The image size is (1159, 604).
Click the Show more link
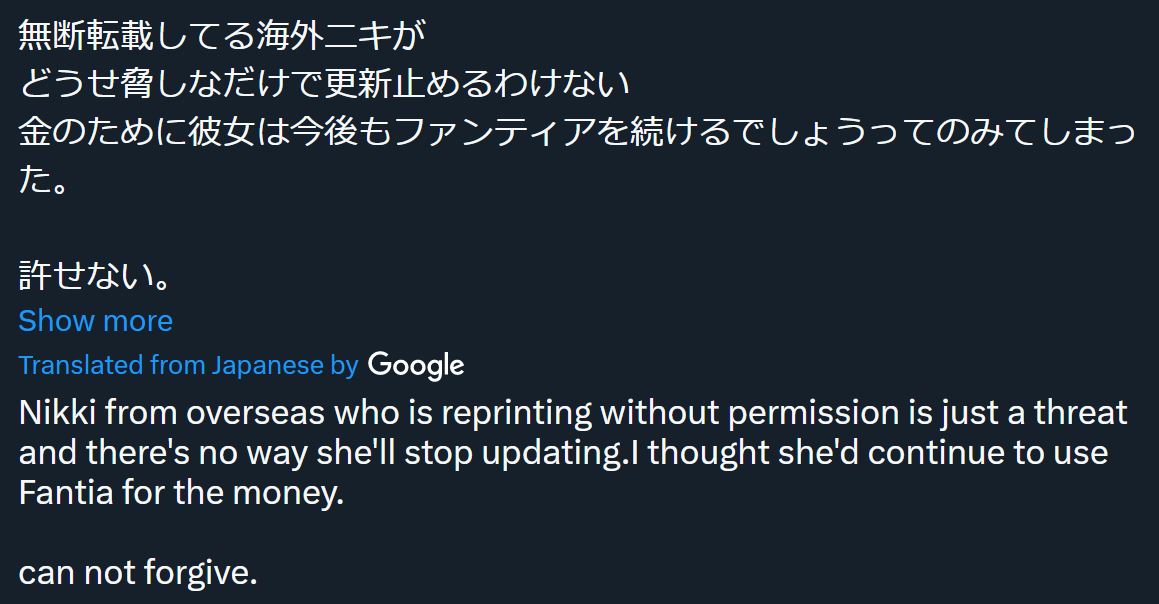[x=95, y=321]
